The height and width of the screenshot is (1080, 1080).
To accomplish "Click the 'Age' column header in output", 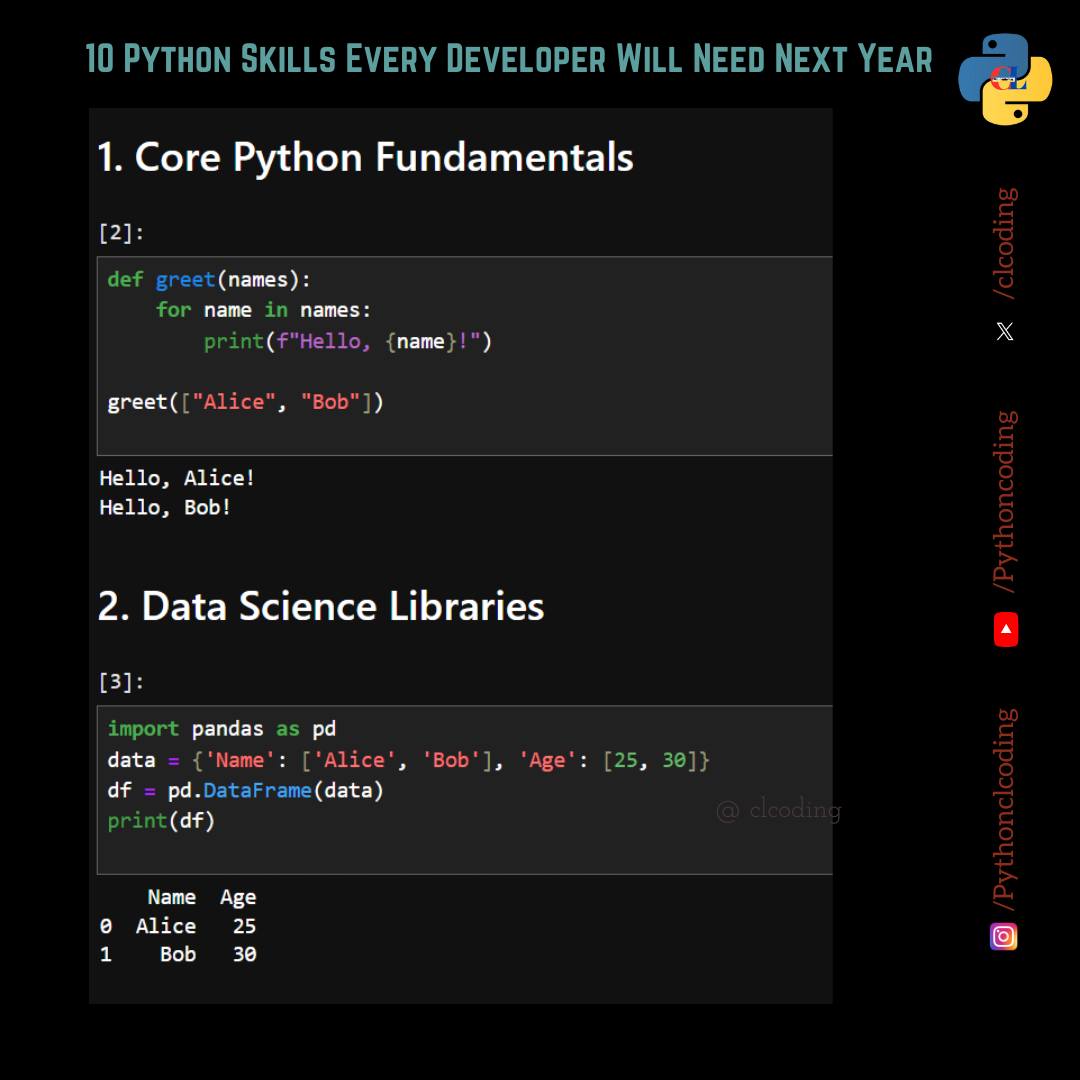I will pos(238,897).
